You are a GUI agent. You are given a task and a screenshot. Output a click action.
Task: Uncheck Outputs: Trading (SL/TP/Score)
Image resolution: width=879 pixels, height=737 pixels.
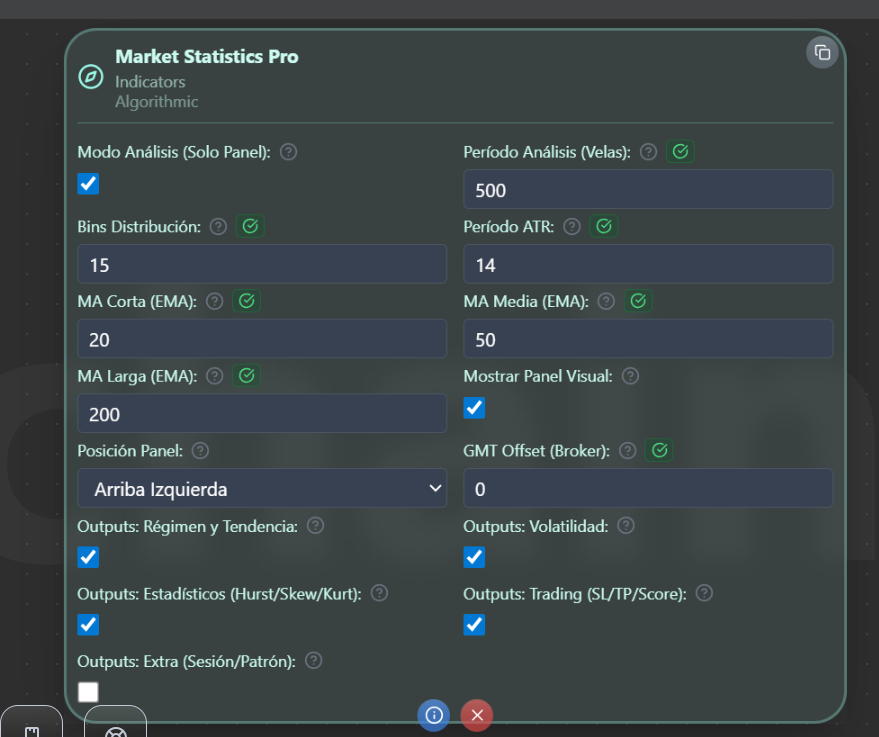point(474,625)
